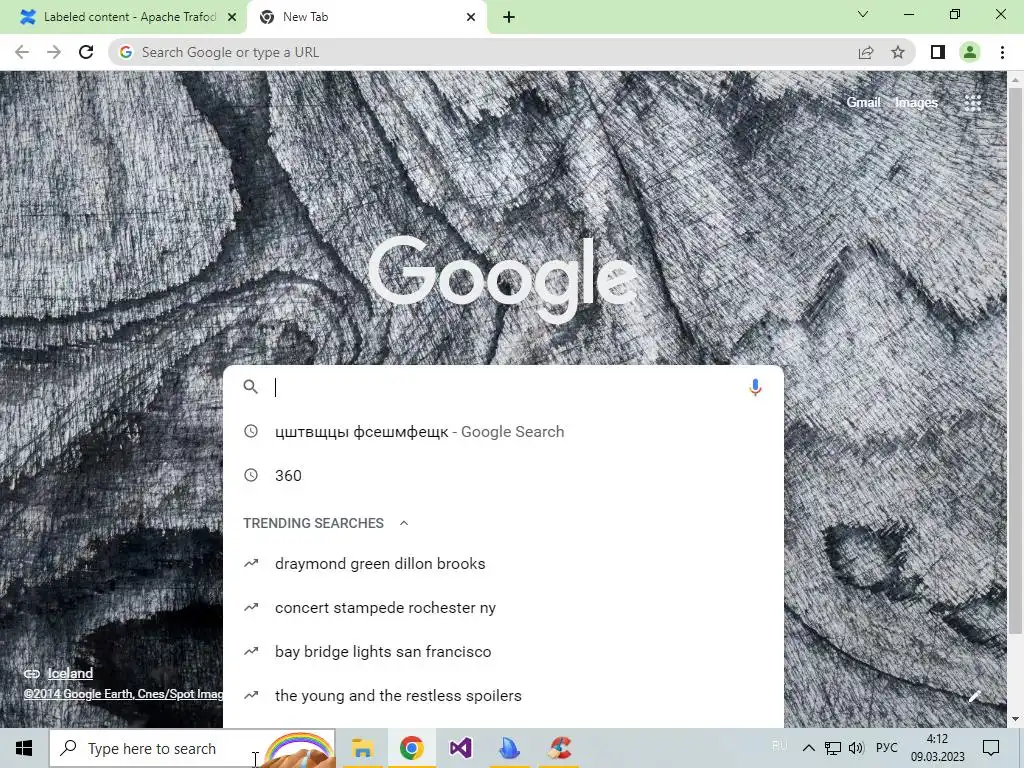Switch the РУС input language indicator
1024x768 pixels.
(x=887, y=748)
